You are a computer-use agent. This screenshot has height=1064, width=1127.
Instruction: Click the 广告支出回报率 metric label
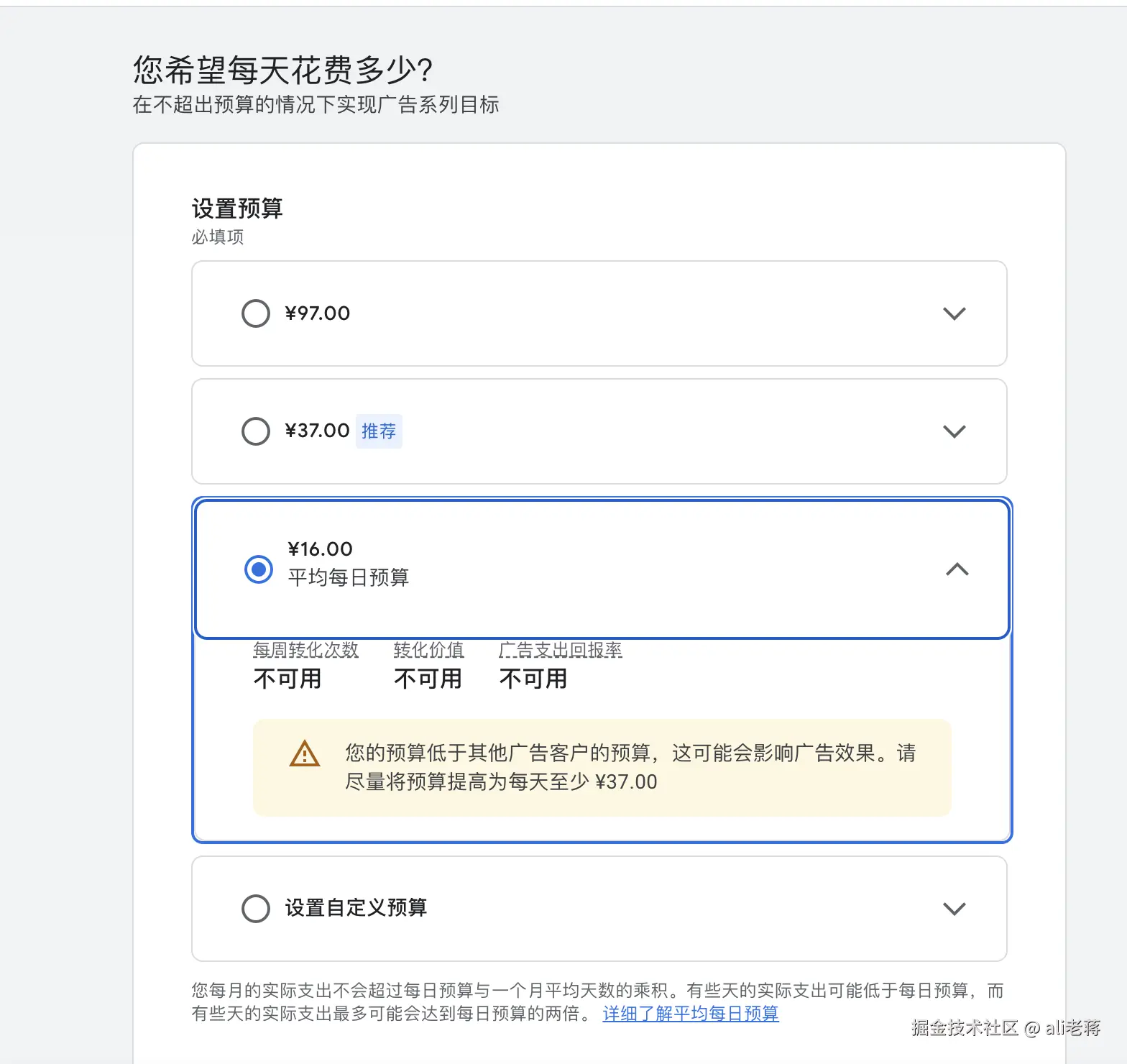coord(561,650)
